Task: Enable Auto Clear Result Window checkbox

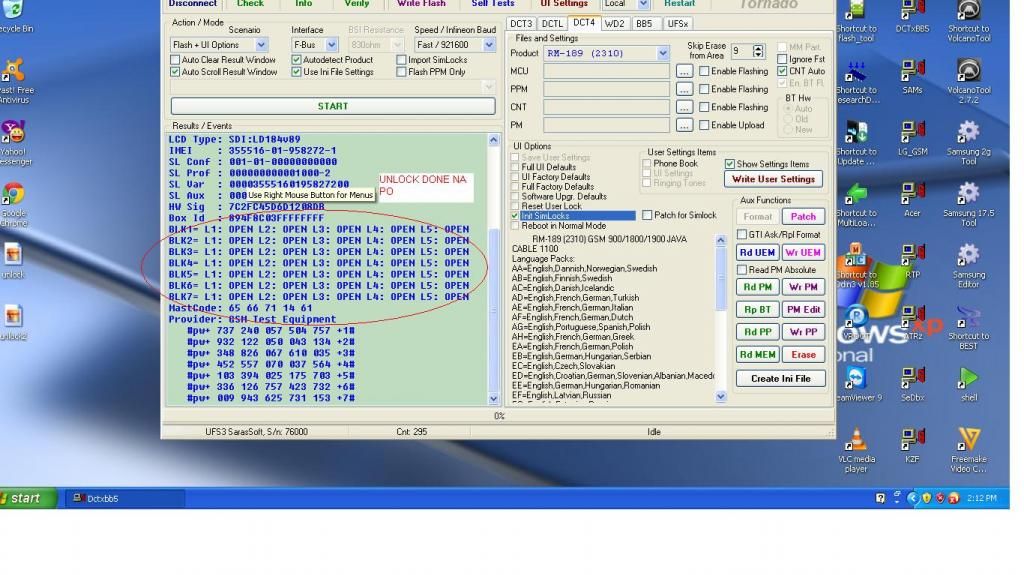Action: [176, 60]
